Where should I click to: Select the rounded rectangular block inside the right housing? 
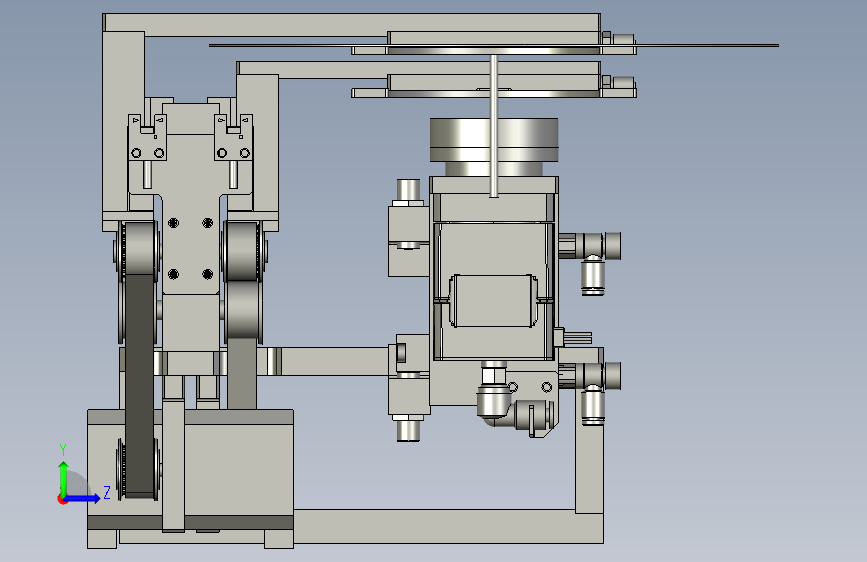tap(493, 300)
